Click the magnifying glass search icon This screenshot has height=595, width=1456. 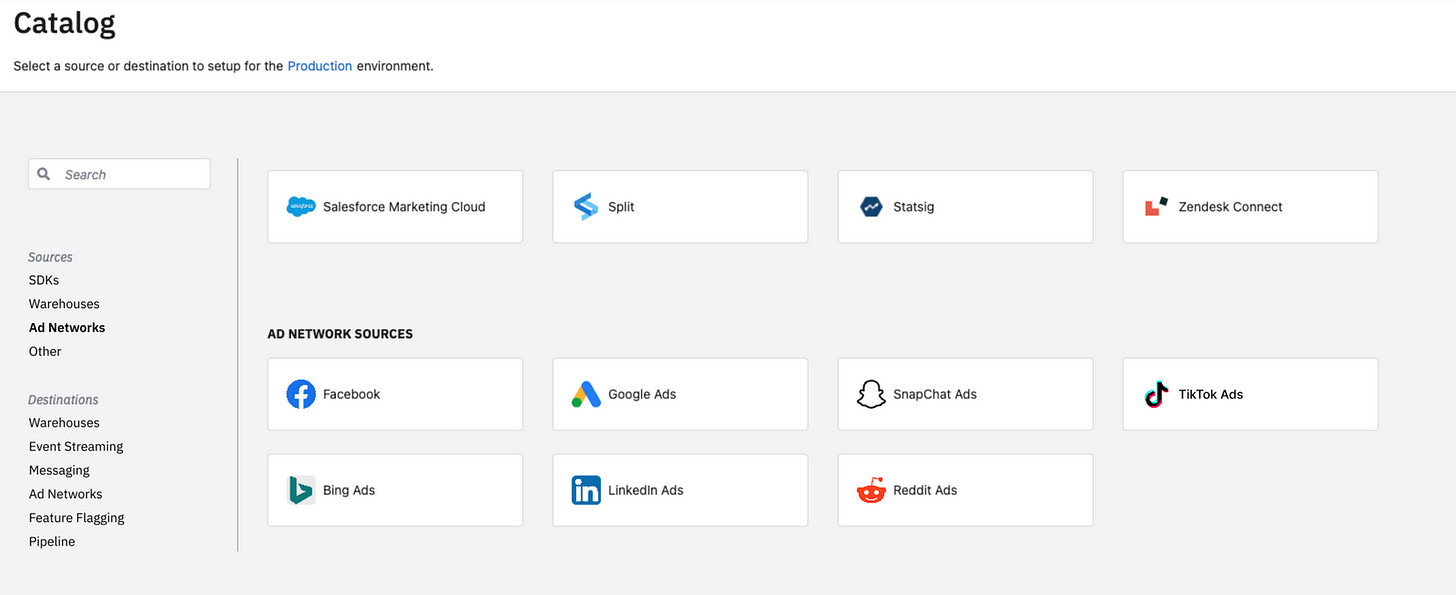click(x=44, y=174)
